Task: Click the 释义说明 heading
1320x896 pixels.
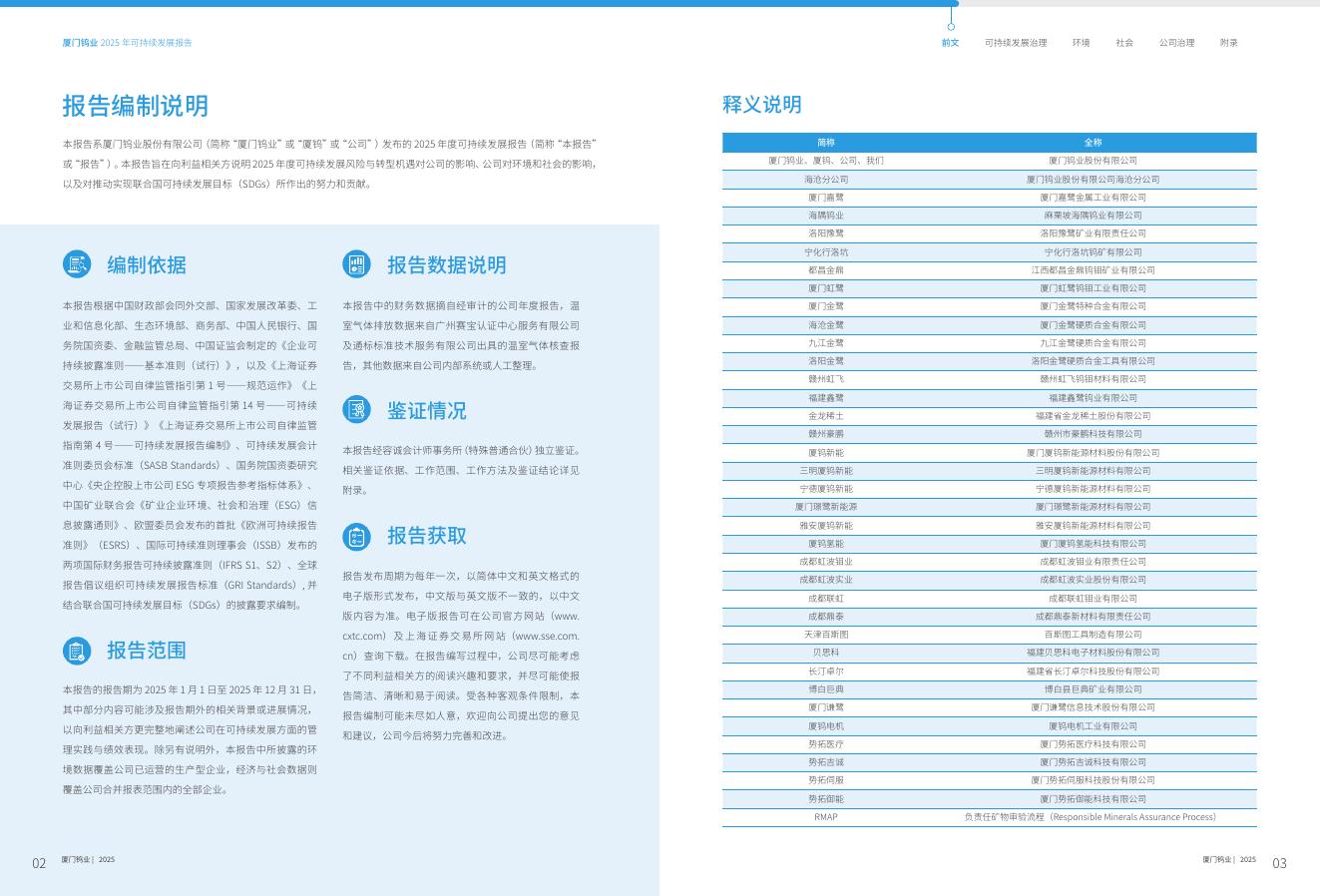Action: point(762,105)
